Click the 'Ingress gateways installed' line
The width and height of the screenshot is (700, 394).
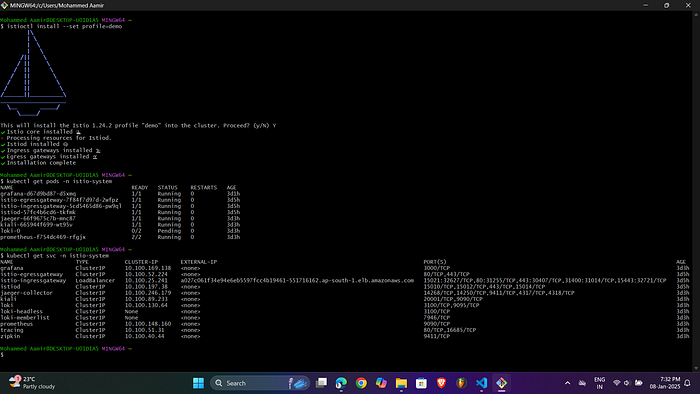point(50,151)
